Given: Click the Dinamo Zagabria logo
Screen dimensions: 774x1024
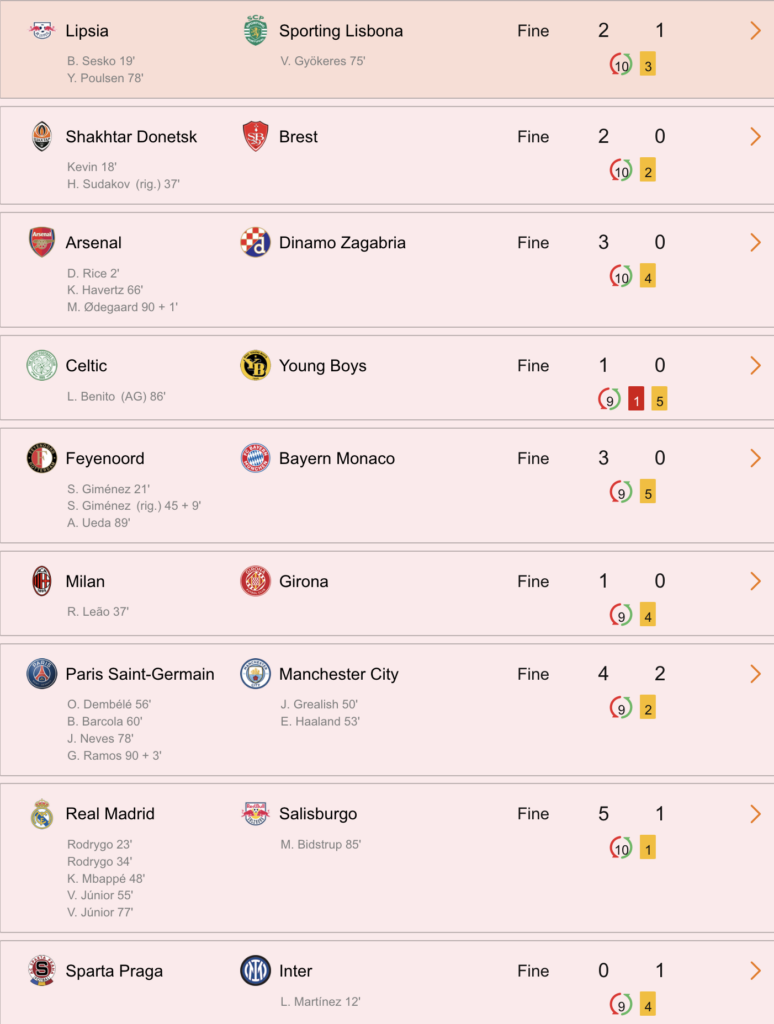Looking at the screenshot, I should point(255,242).
